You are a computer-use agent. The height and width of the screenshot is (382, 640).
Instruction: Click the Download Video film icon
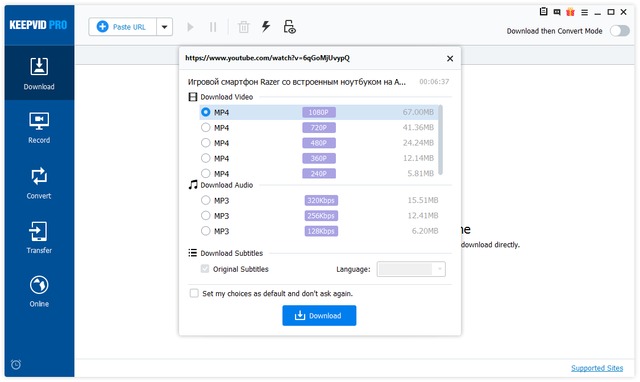pos(193,97)
